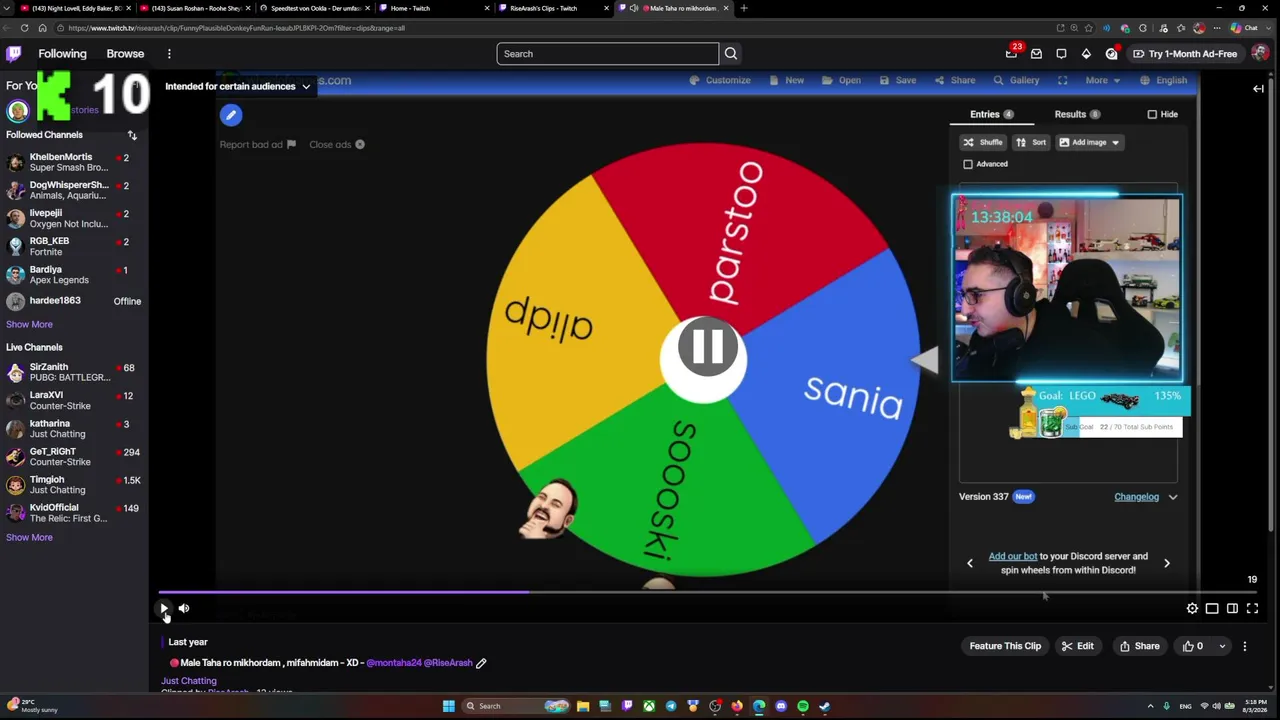This screenshot has width=1280, height=720.
Task: Open the Browse tab
Action: (x=125, y=54)
